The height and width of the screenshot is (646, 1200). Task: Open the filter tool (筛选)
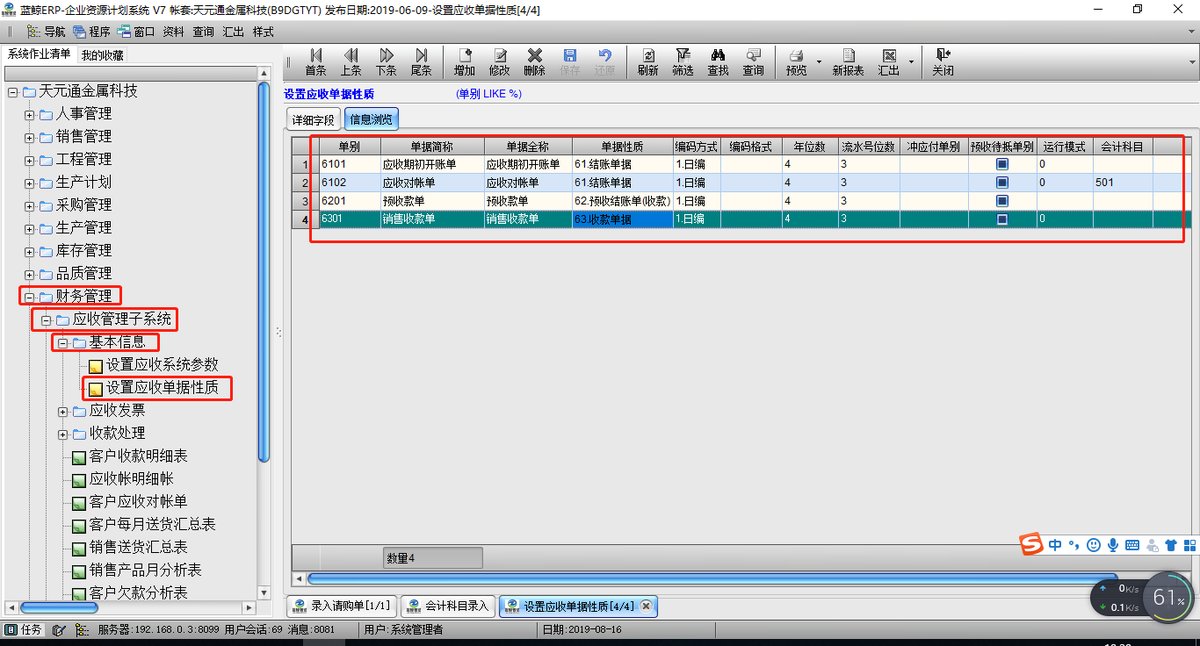point(682,62)
